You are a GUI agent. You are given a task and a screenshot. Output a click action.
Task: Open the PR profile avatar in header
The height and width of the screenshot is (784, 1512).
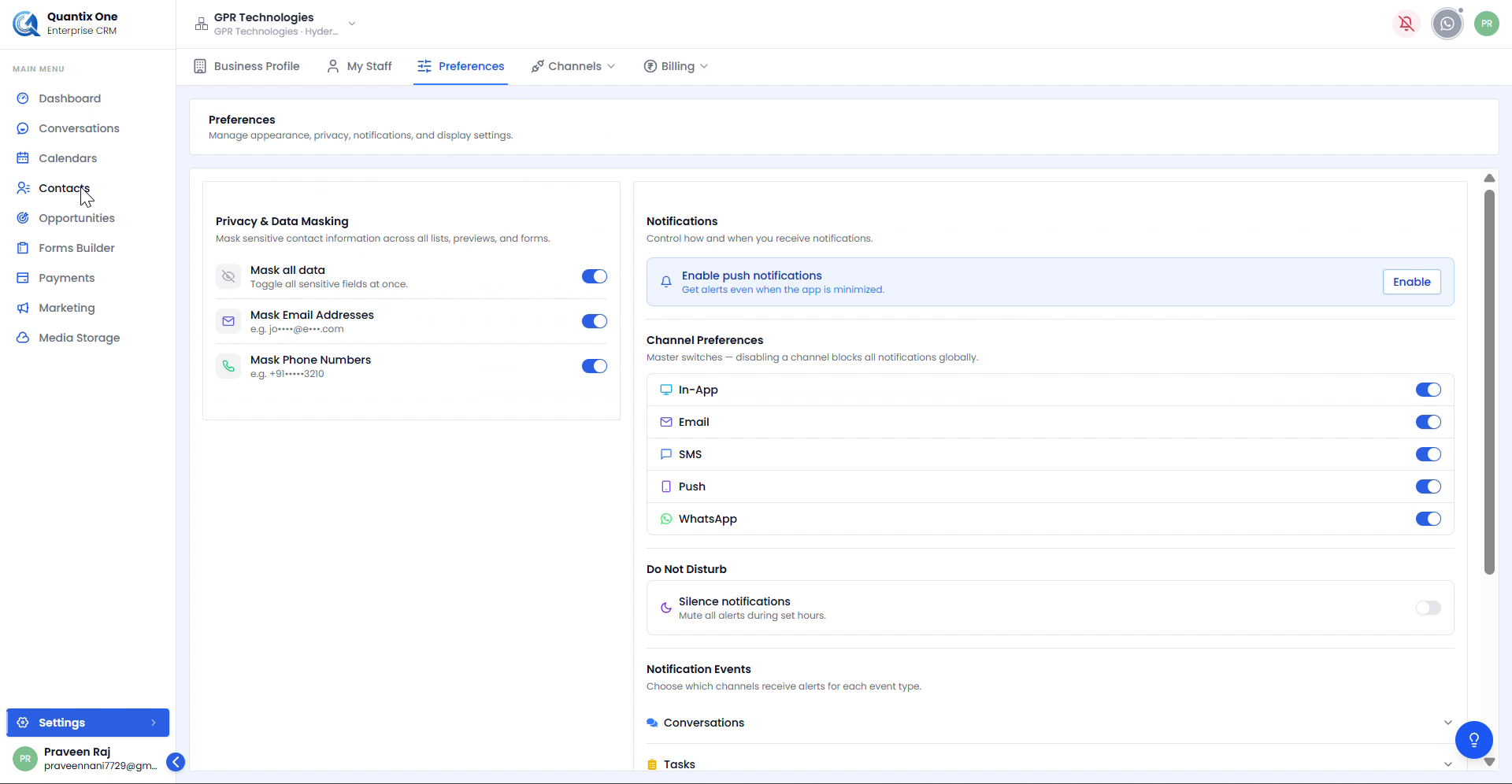[1486, 24]
